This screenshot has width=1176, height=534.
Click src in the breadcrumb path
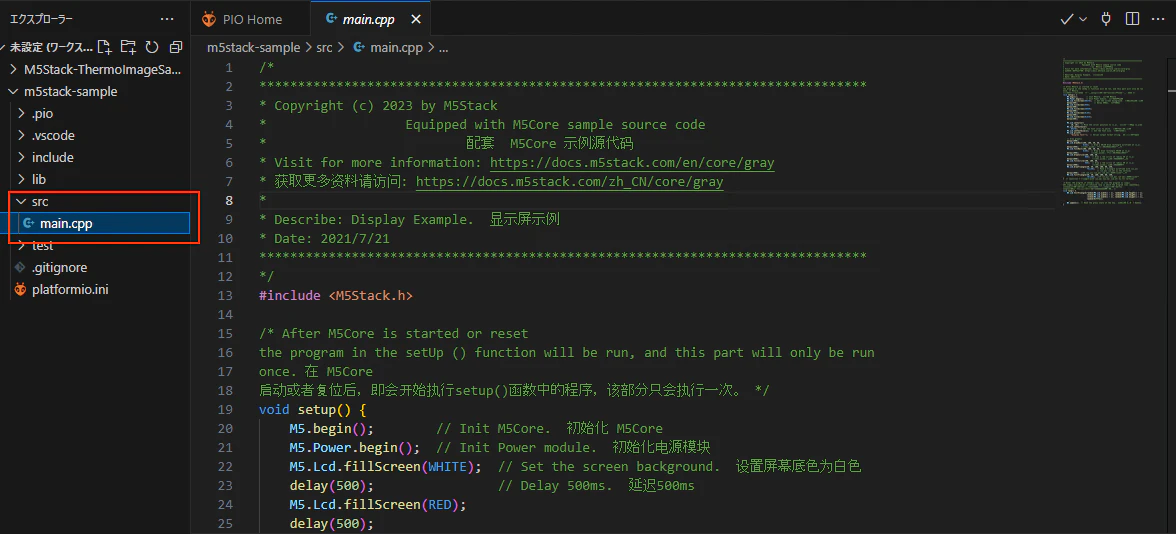coord(324,47)
